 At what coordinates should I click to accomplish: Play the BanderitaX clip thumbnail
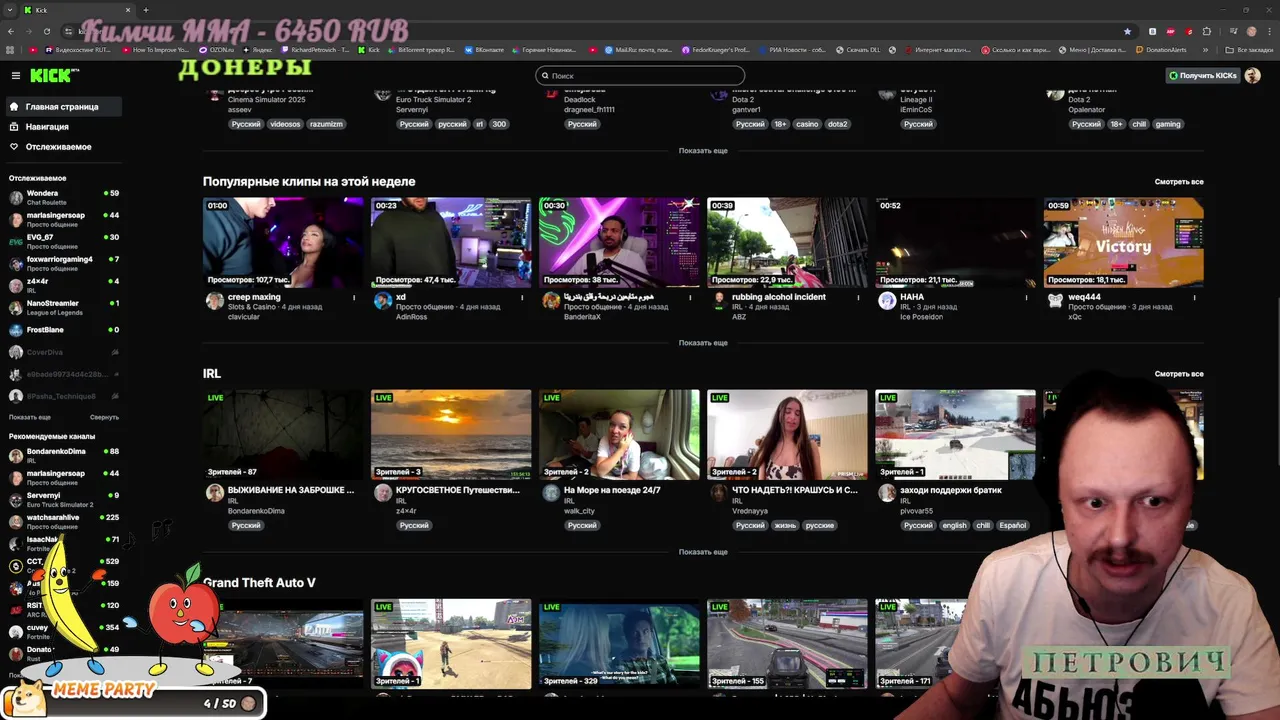pos(619,242)
